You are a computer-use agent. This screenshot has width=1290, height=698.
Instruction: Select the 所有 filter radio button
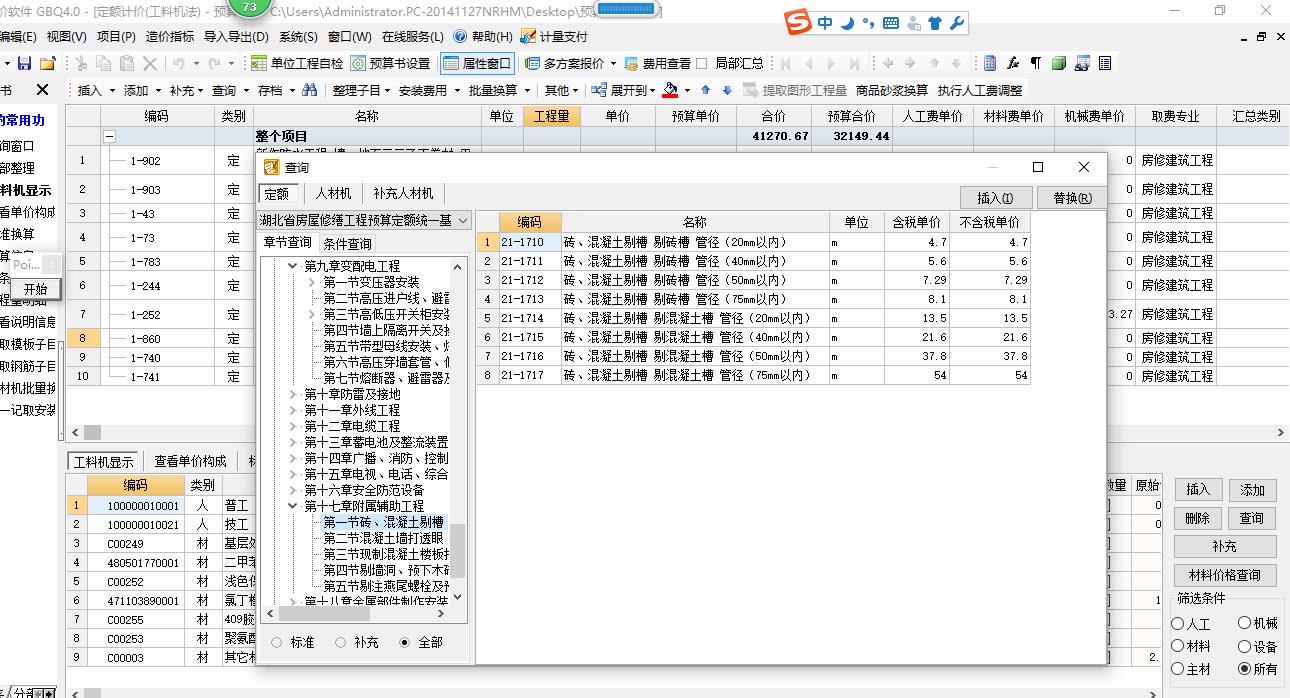tap(1244, 669)
